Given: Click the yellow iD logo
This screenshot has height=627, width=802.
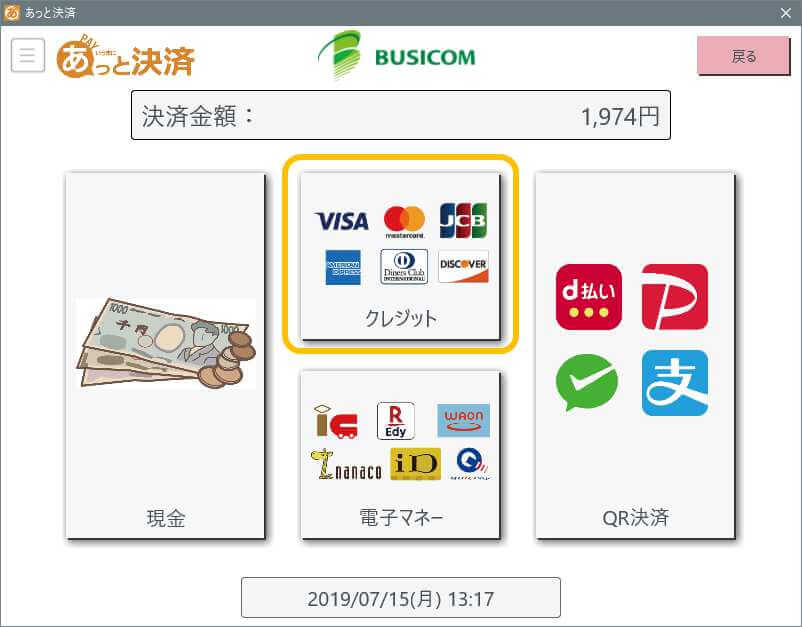Looking at the screenshot, I should click(x=415, y=464).
